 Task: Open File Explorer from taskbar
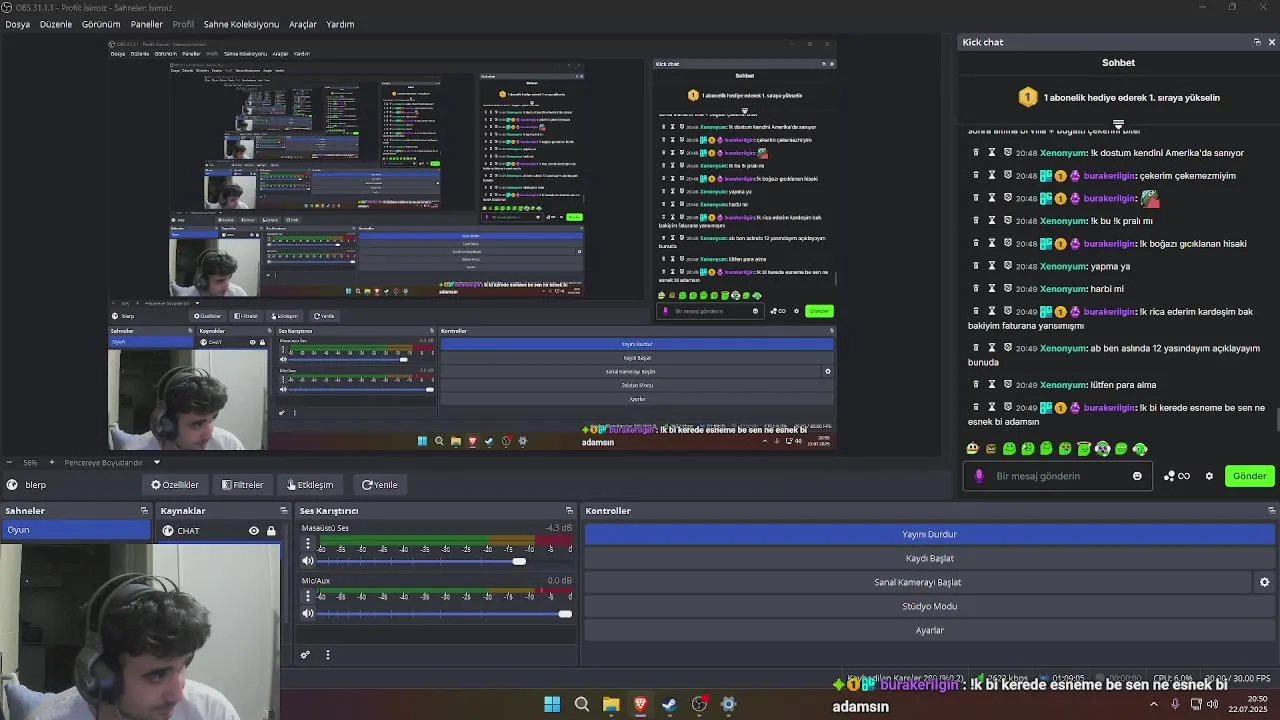(611, 704)
